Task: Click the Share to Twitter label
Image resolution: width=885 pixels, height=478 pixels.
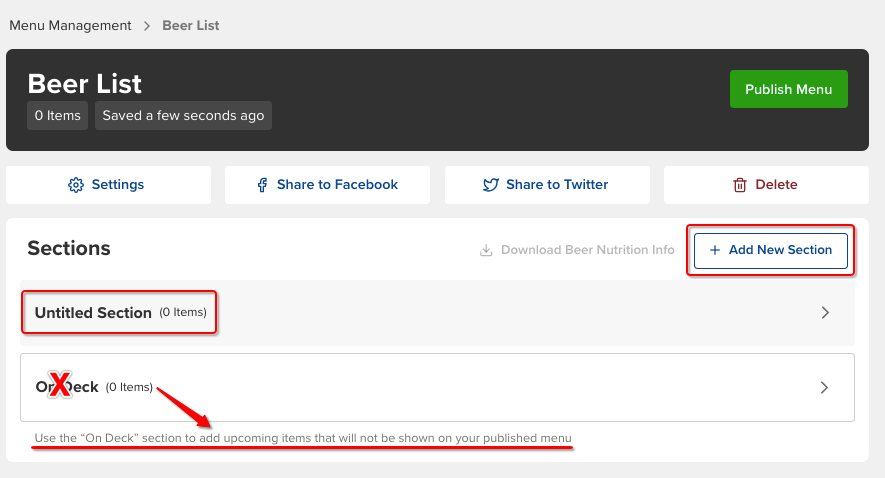Action: pyautogui.click(x=557, y=185)
